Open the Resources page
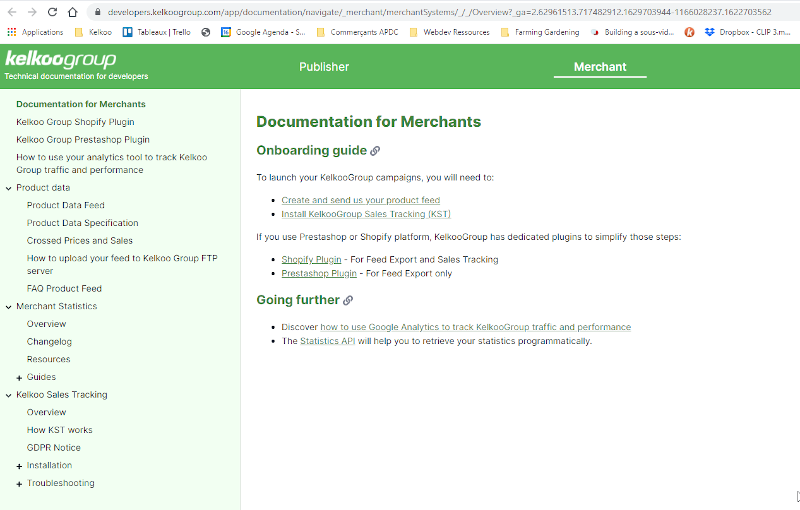 point(48,359)
